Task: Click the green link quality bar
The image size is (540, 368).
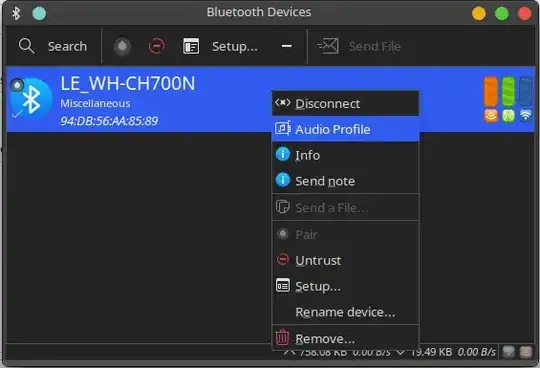Action: click(x=508, y=92)
